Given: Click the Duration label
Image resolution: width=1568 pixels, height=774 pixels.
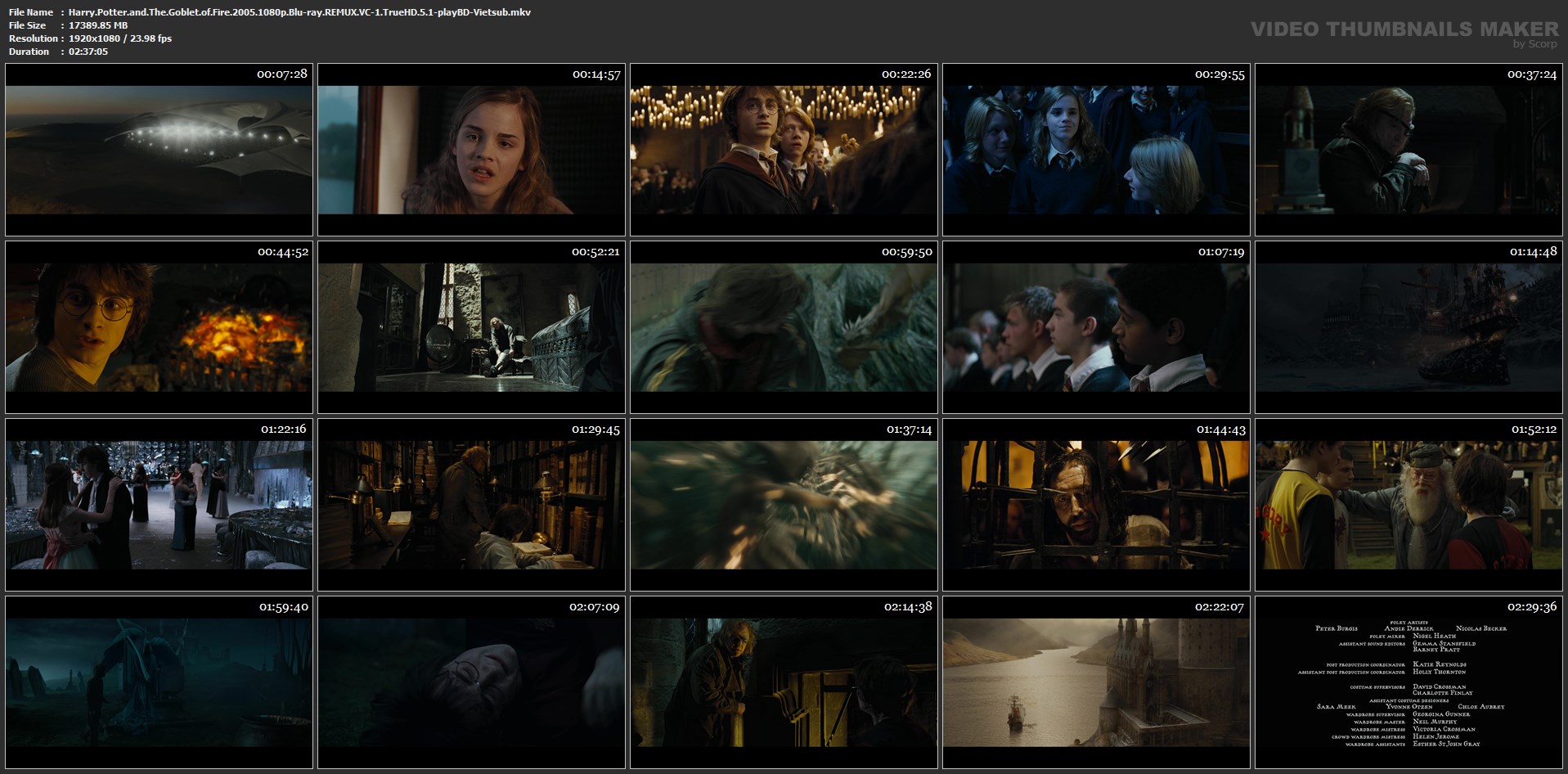Looking at the screenshot, I should click(x=29, y=52).
